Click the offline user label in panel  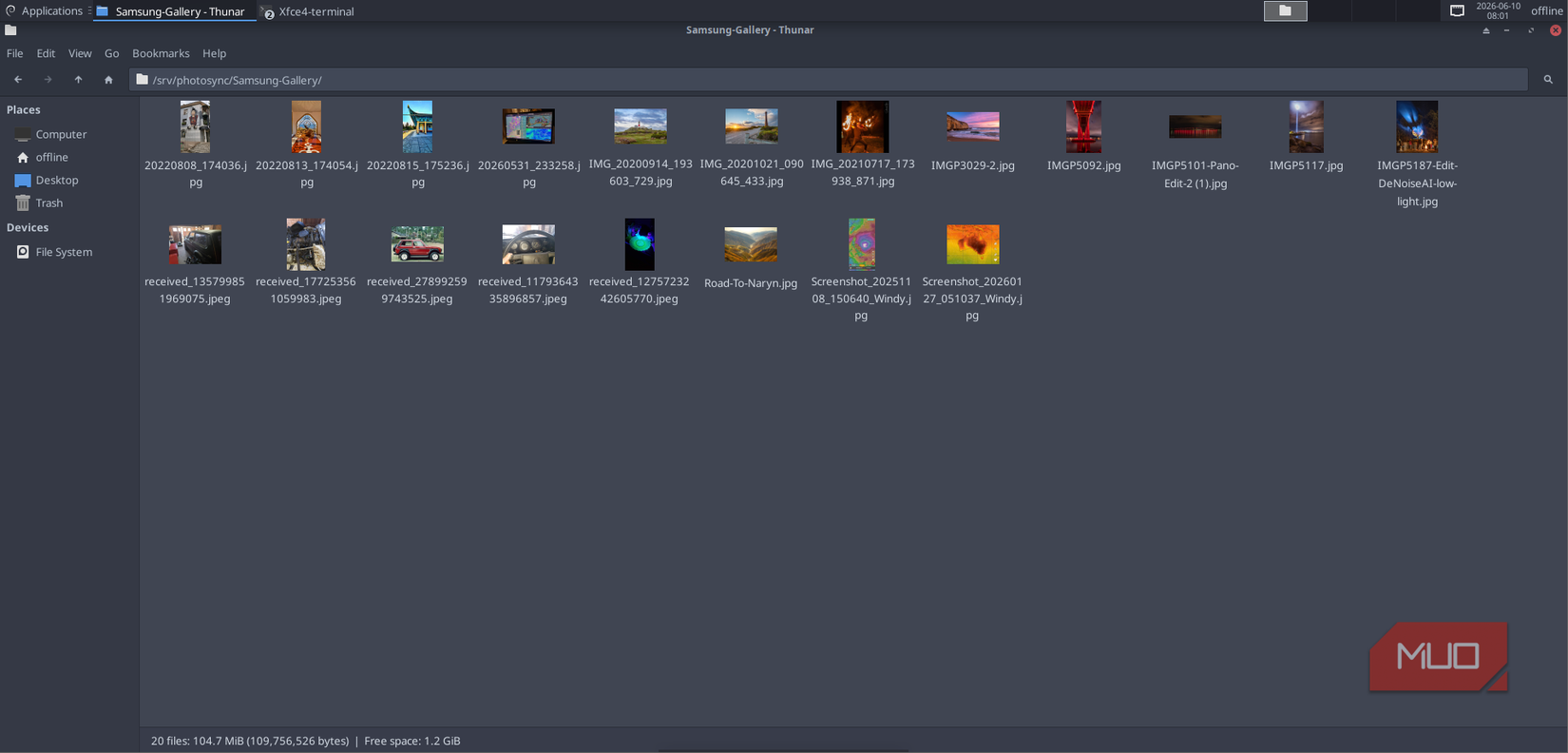1547,11
